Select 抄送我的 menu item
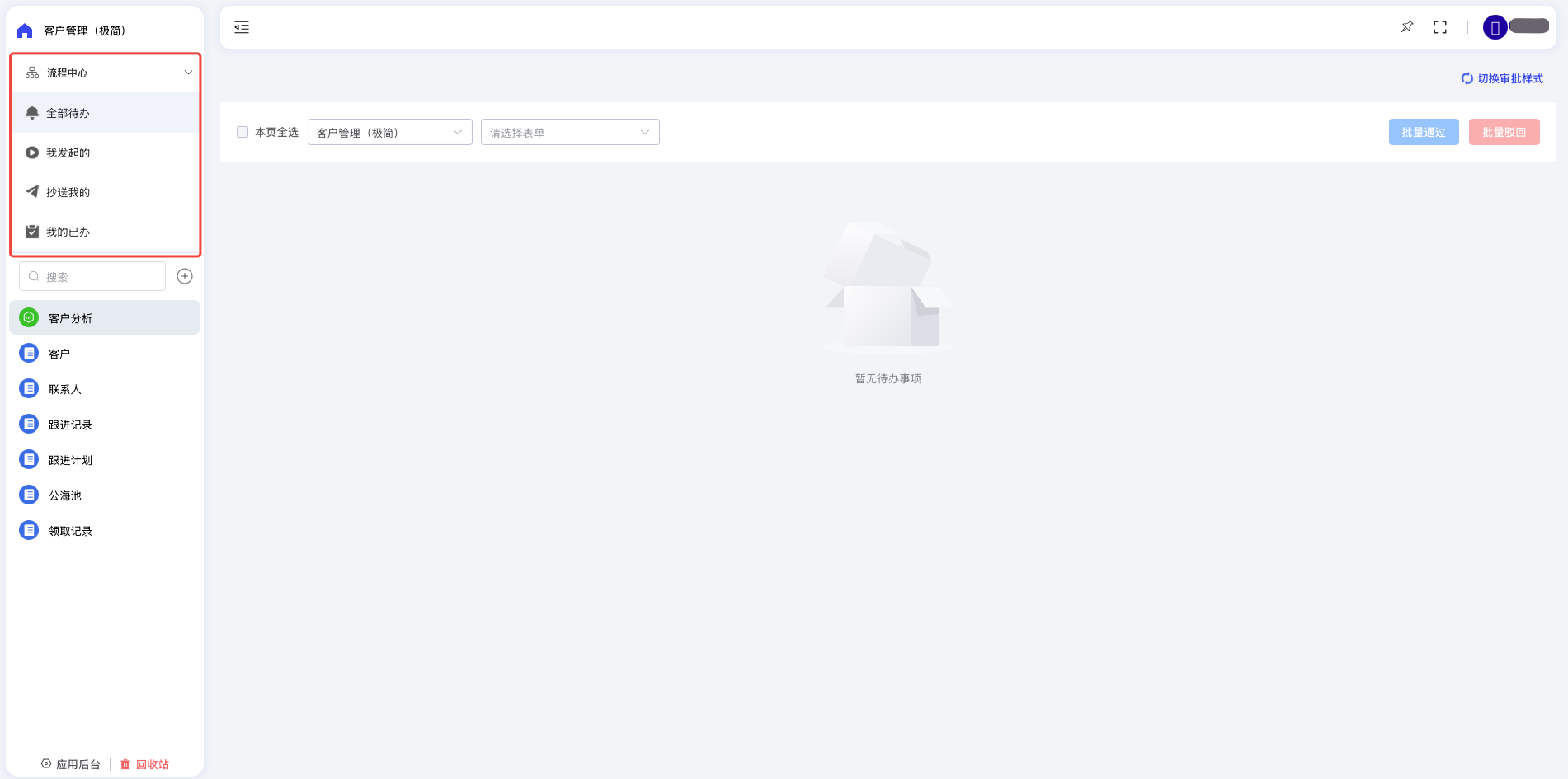The height and width of the screenshot is (779, 1568). (68, 192)
